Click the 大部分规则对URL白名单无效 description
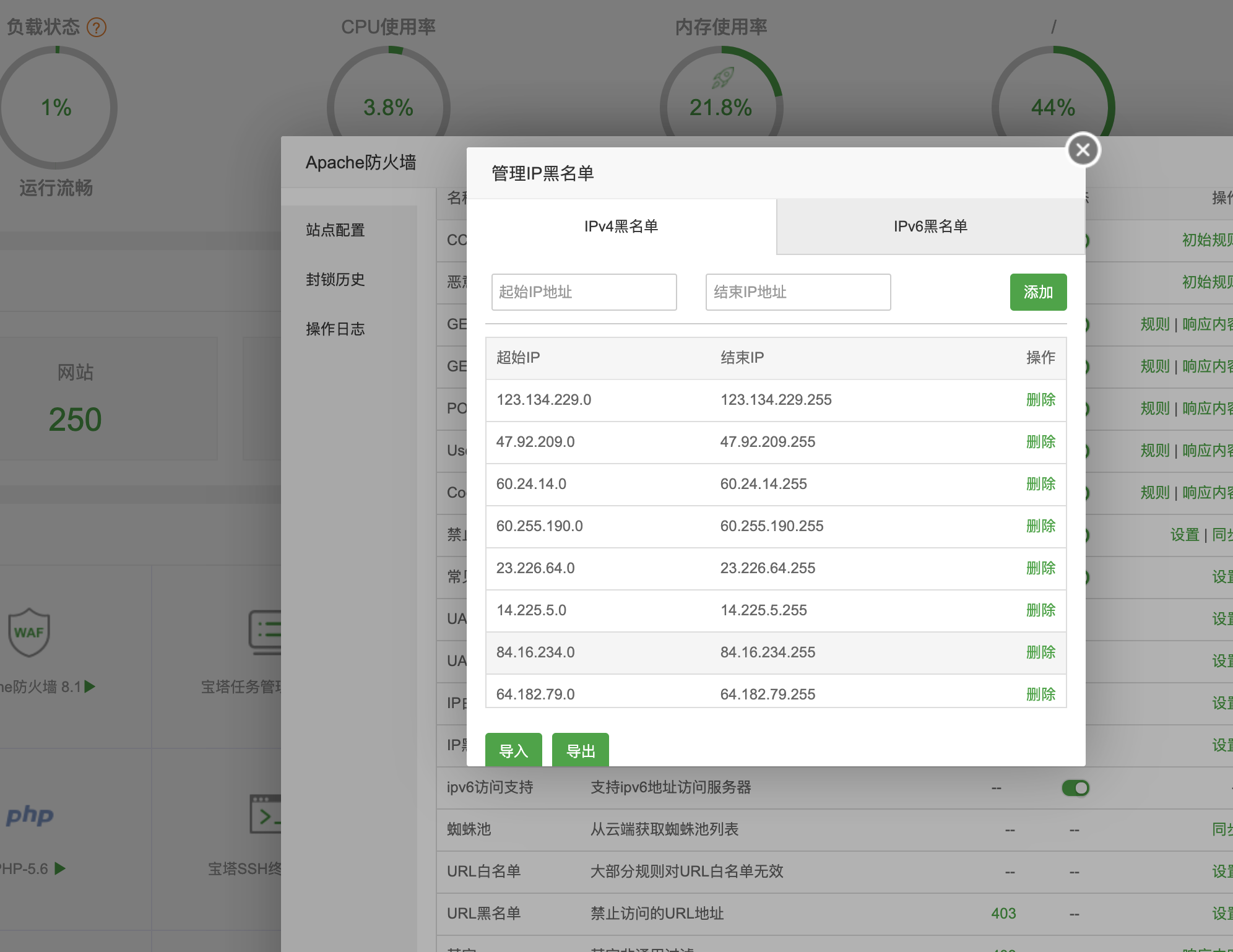The width and height of the screenshot is (1233, 952). click(686, 872)
